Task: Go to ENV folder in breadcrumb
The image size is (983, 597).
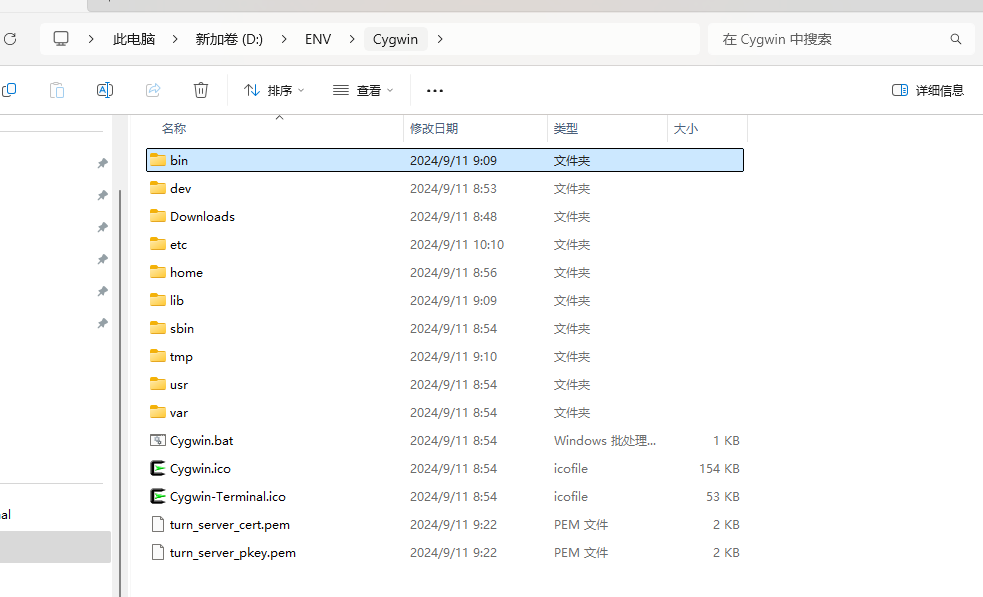Action: click(x=318, y=39)
